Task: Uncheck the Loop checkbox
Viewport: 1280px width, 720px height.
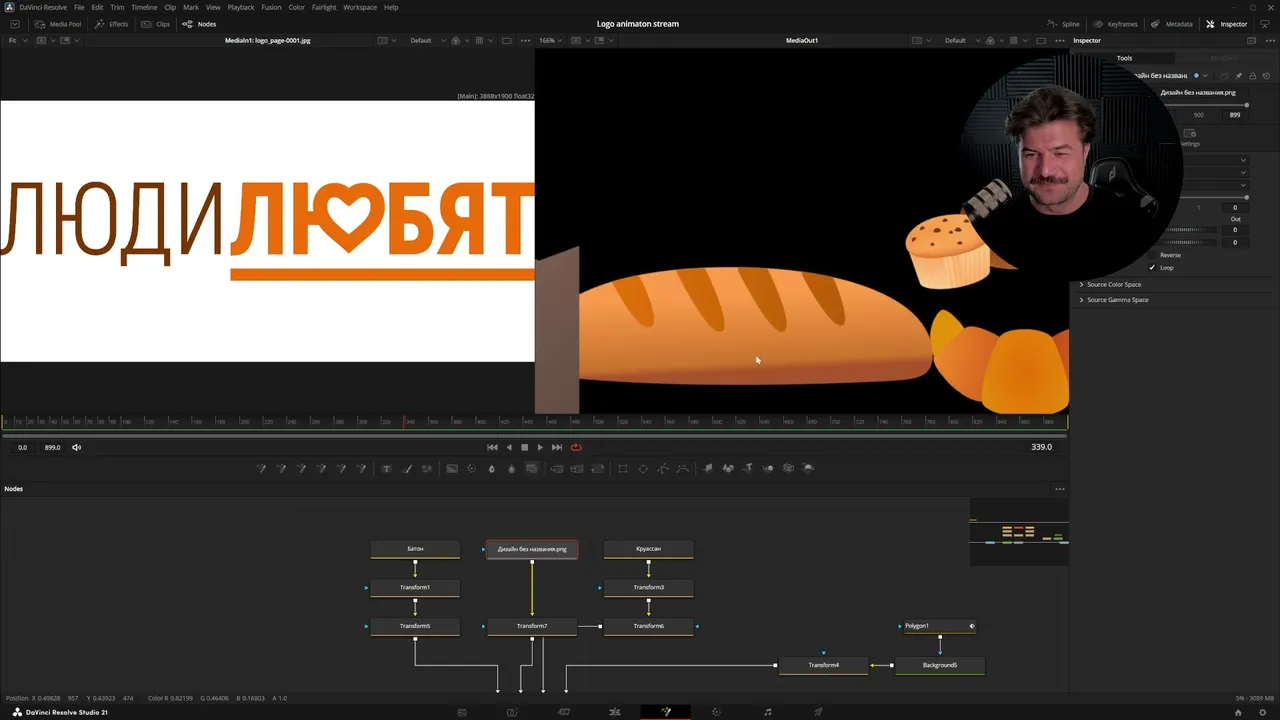Action: [1152, 268]
